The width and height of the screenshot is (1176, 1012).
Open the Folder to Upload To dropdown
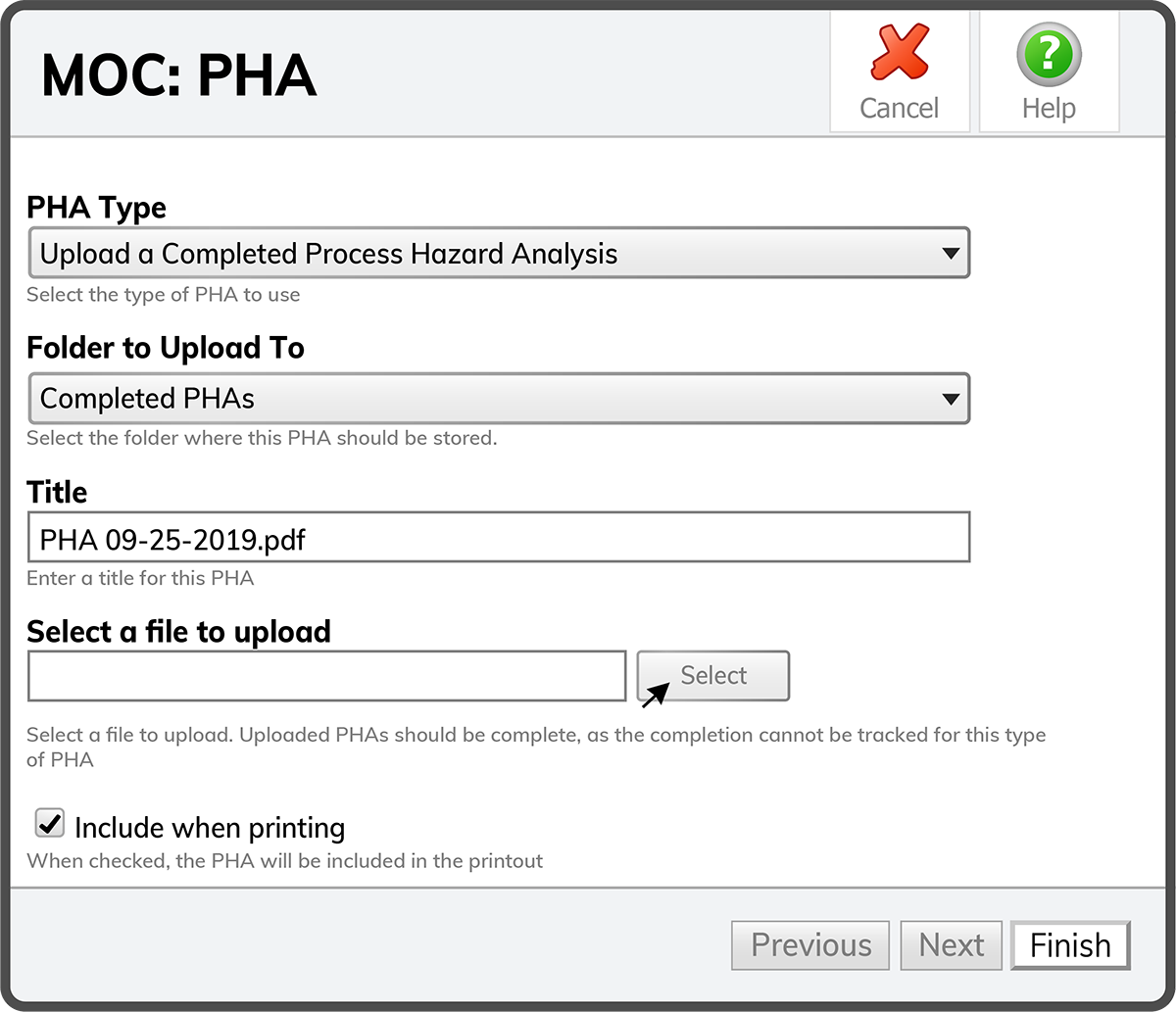pyautogui.click(x=498, y=399)
